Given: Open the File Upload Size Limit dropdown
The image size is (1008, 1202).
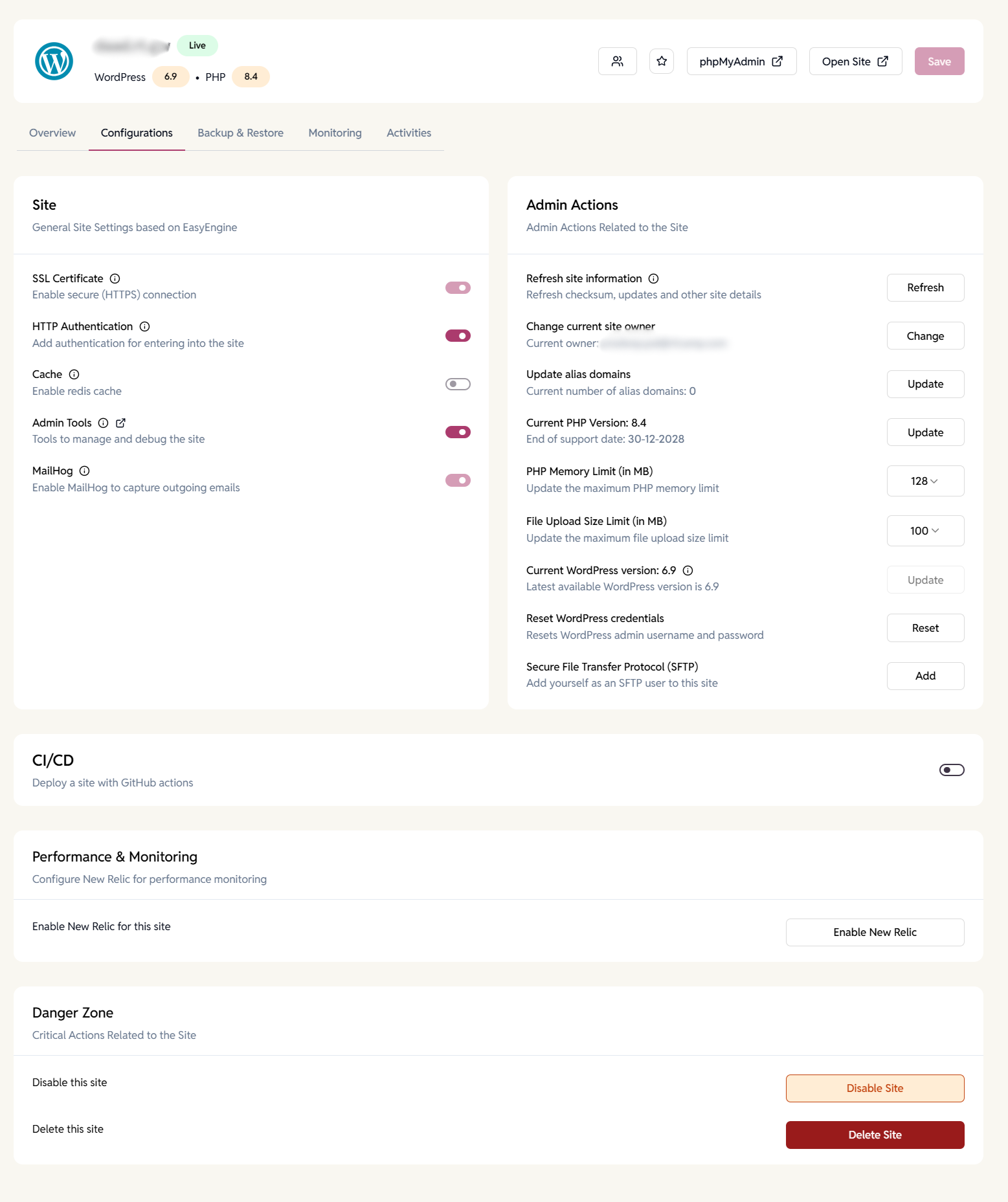Looking at the screenshot, I should [x=925, y=530].
